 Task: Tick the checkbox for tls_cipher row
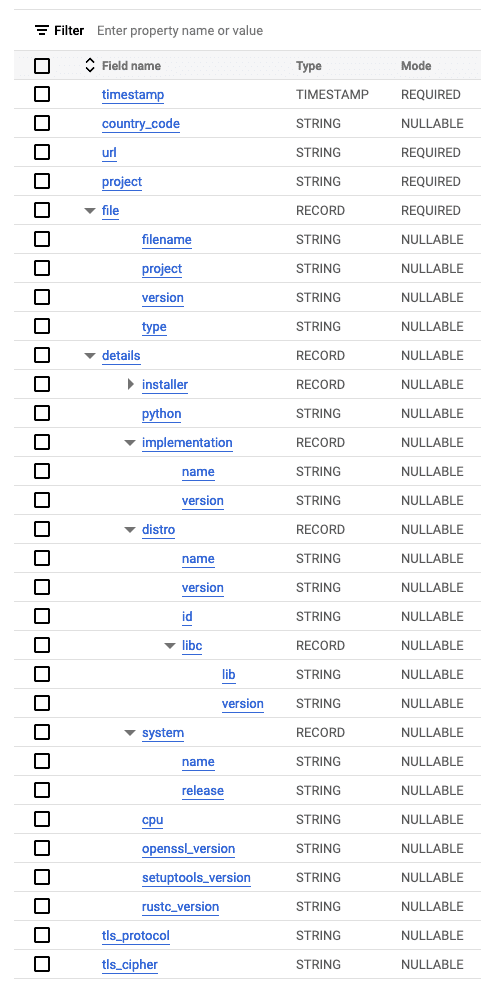tap(42, 964)
